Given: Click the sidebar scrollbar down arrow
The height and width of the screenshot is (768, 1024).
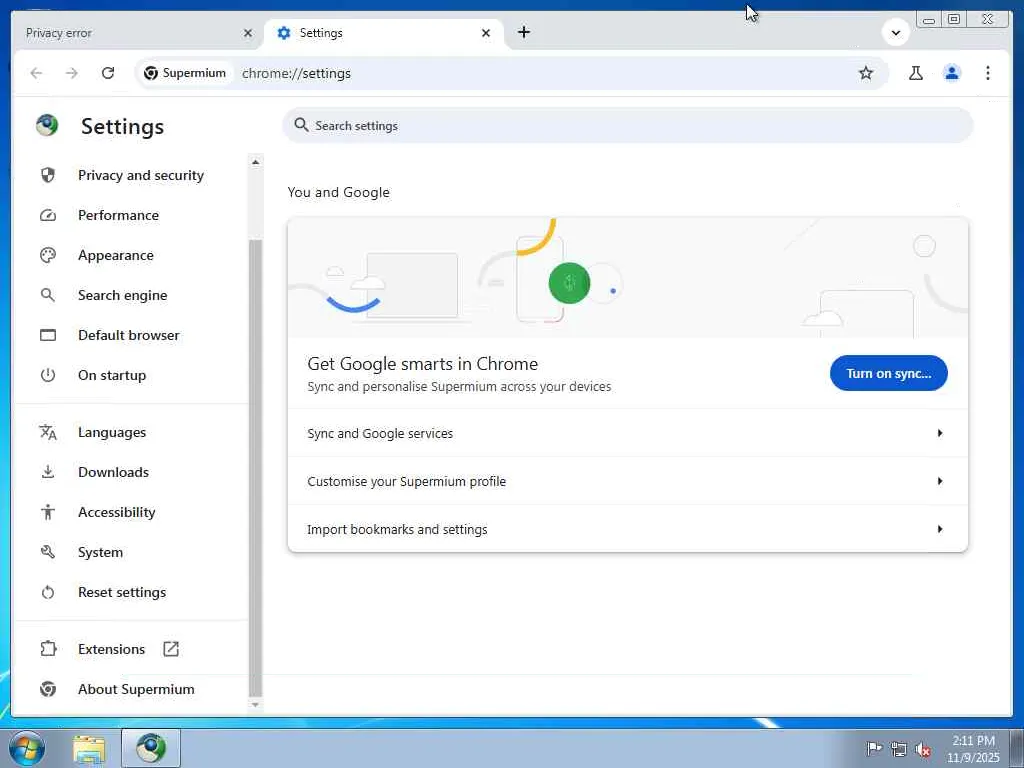Looking at the screenshot, I should [x=255, y=705].
